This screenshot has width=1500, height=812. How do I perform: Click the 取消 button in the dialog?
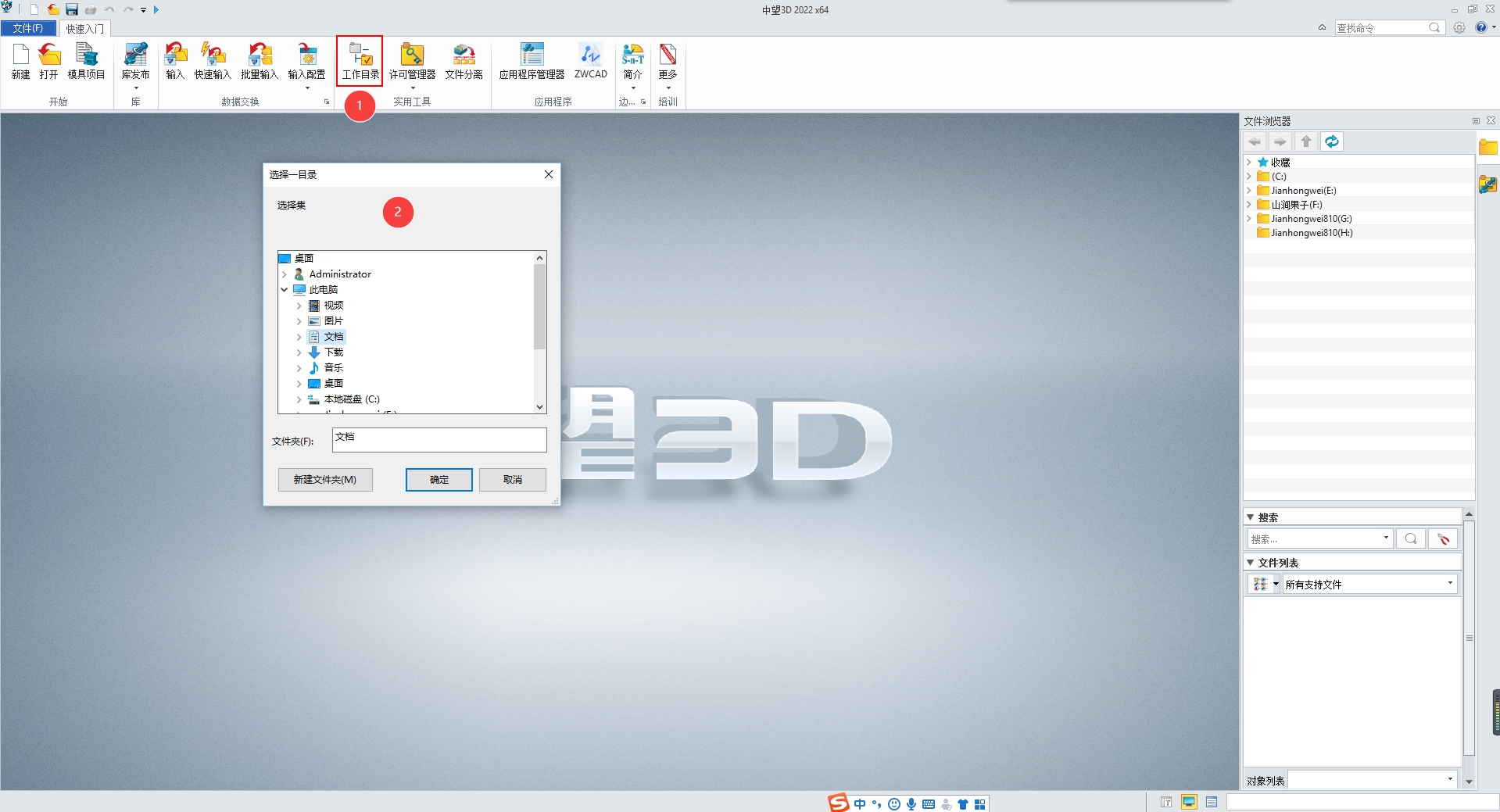click(x=512, y=479)
